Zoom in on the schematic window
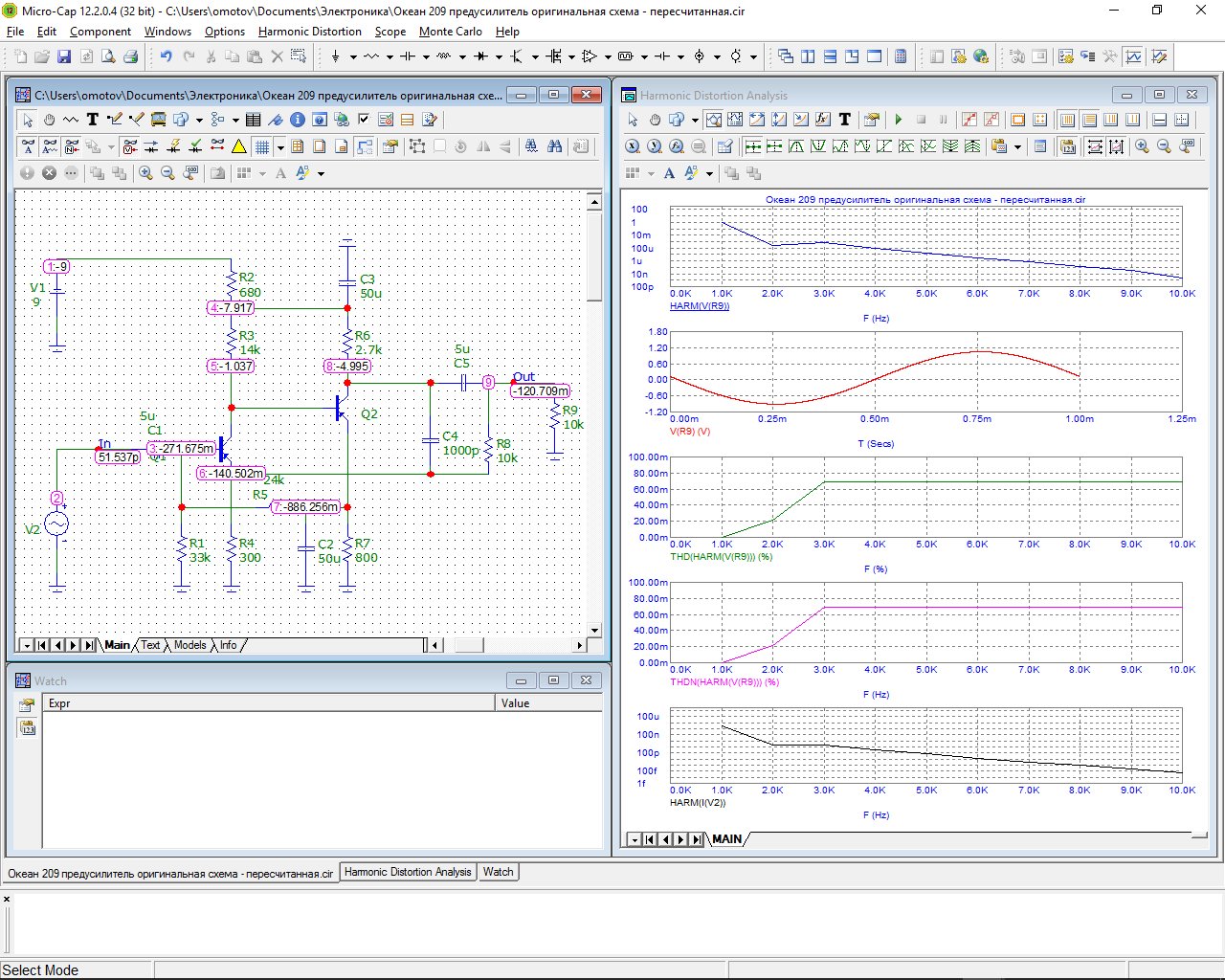The height and width of the screenshot is (980, 1225). (145, 173)
